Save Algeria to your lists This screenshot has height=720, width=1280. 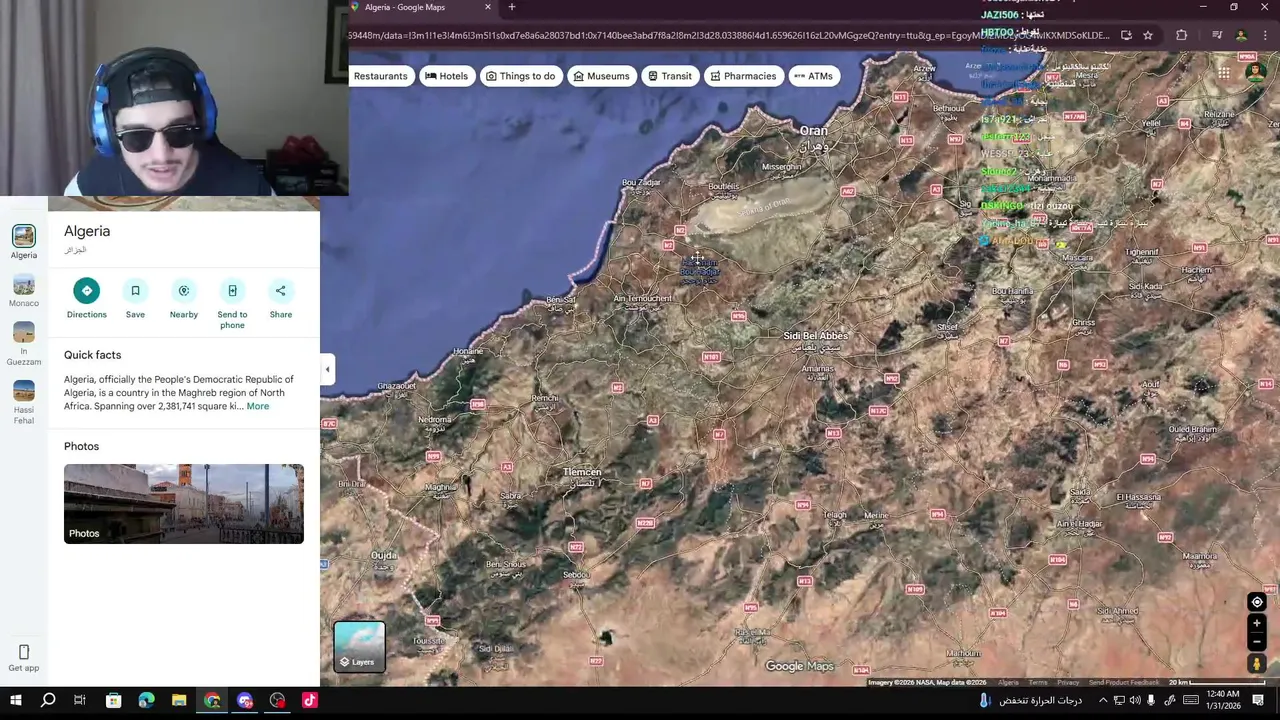[x=135, y=291]
